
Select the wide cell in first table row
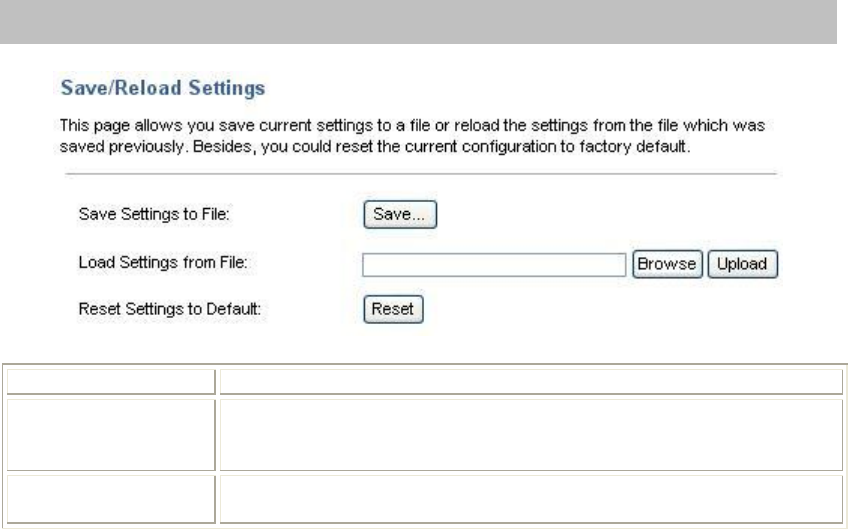(x=531, y=382)
